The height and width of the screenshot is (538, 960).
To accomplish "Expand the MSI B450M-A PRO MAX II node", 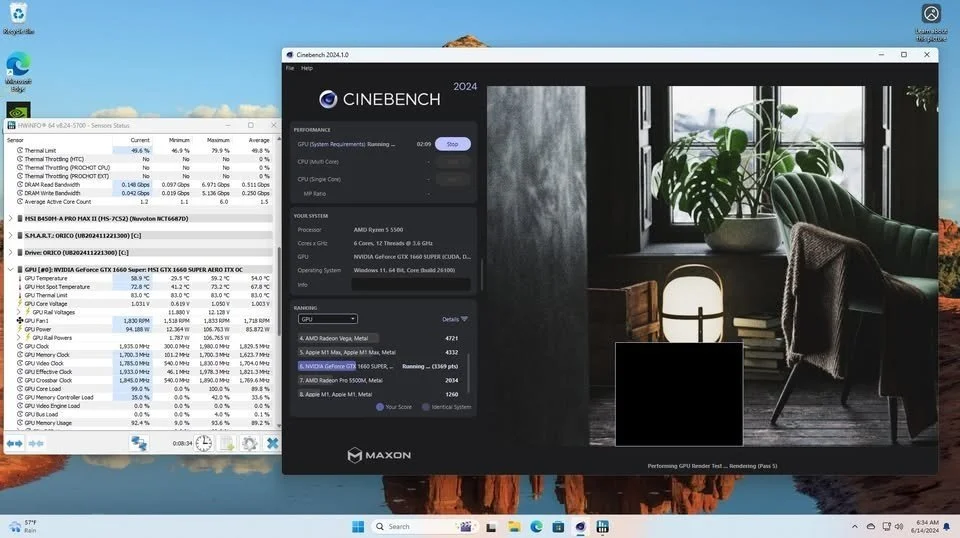I will point(10,219).
